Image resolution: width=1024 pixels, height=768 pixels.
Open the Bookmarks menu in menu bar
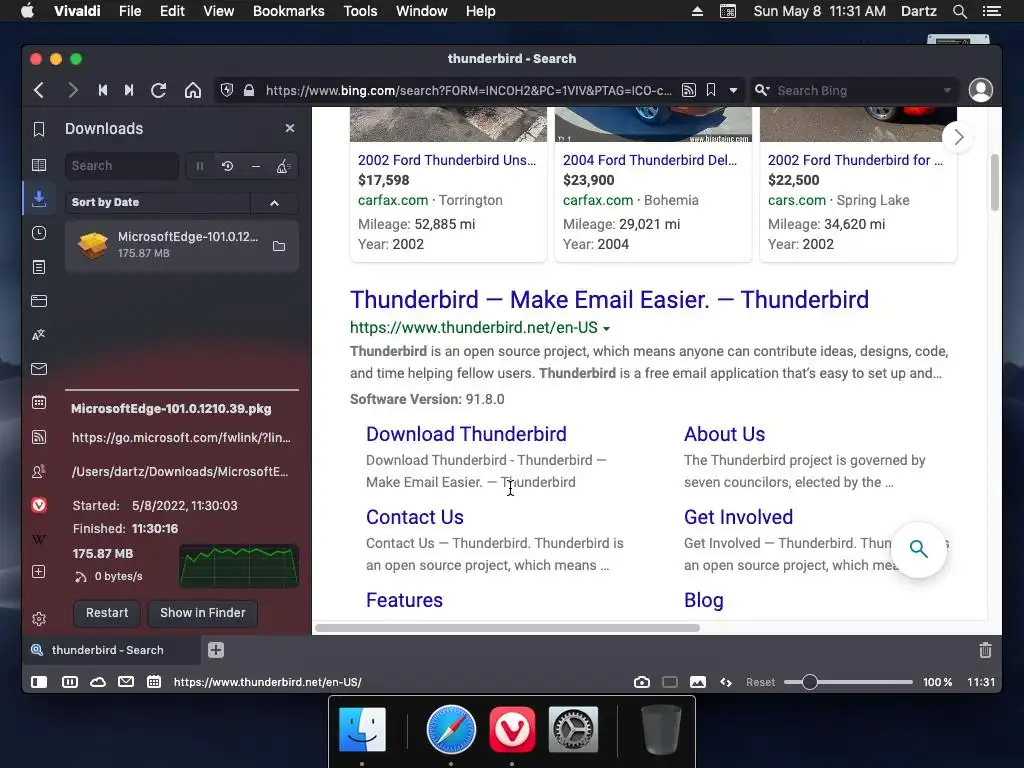pos(289,11)
